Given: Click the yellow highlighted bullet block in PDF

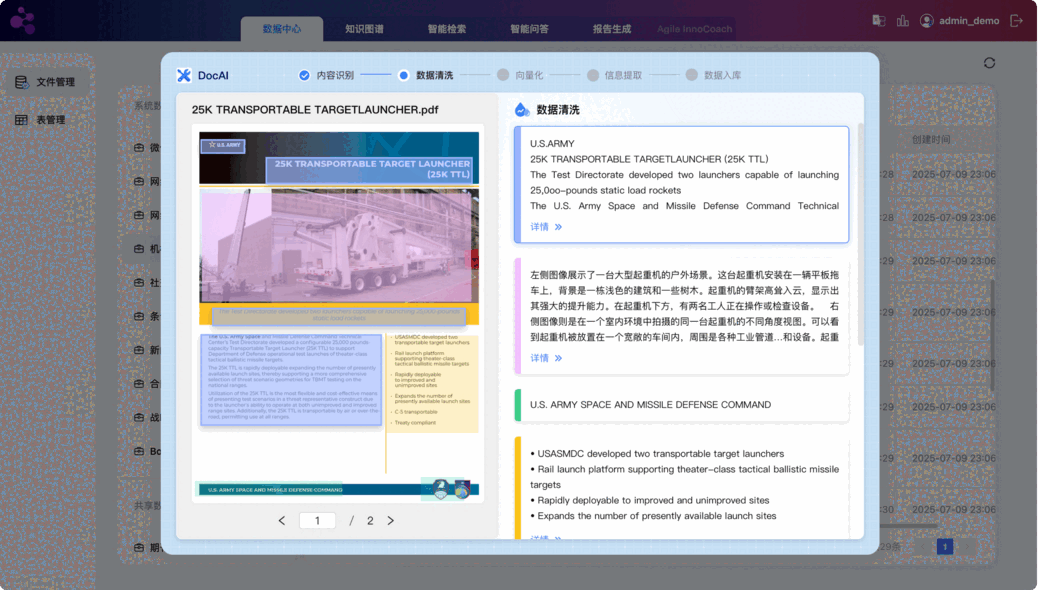Looking at the screenshot, I should point(432,383).
